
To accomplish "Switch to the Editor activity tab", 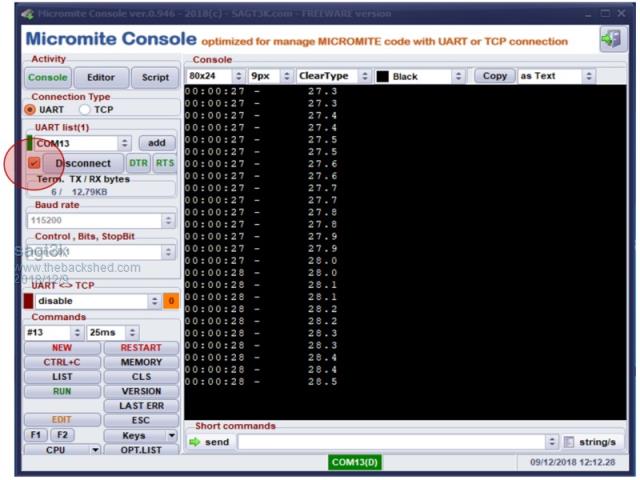I will [101, 78].
